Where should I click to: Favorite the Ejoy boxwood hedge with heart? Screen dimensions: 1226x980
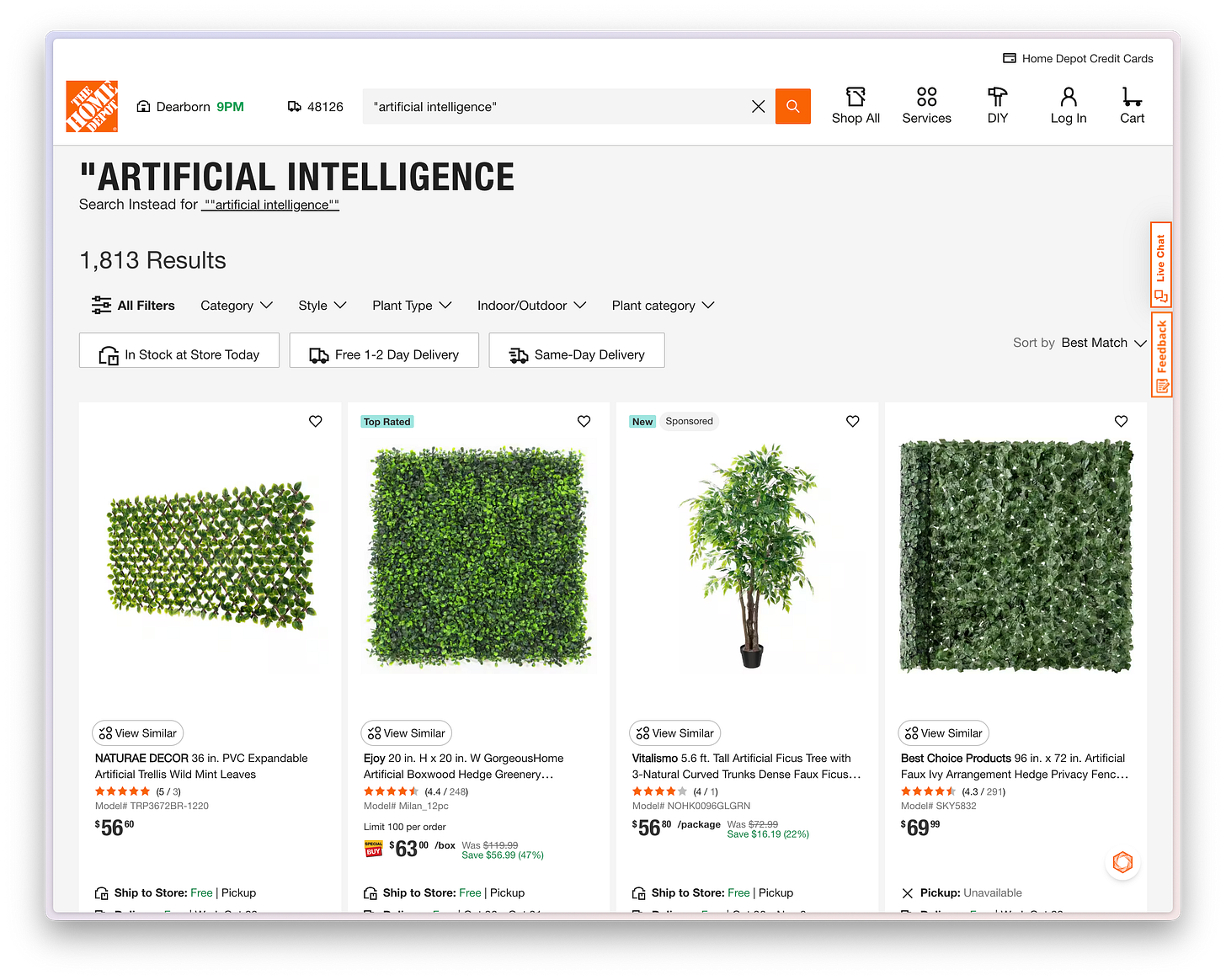point(584,421)
